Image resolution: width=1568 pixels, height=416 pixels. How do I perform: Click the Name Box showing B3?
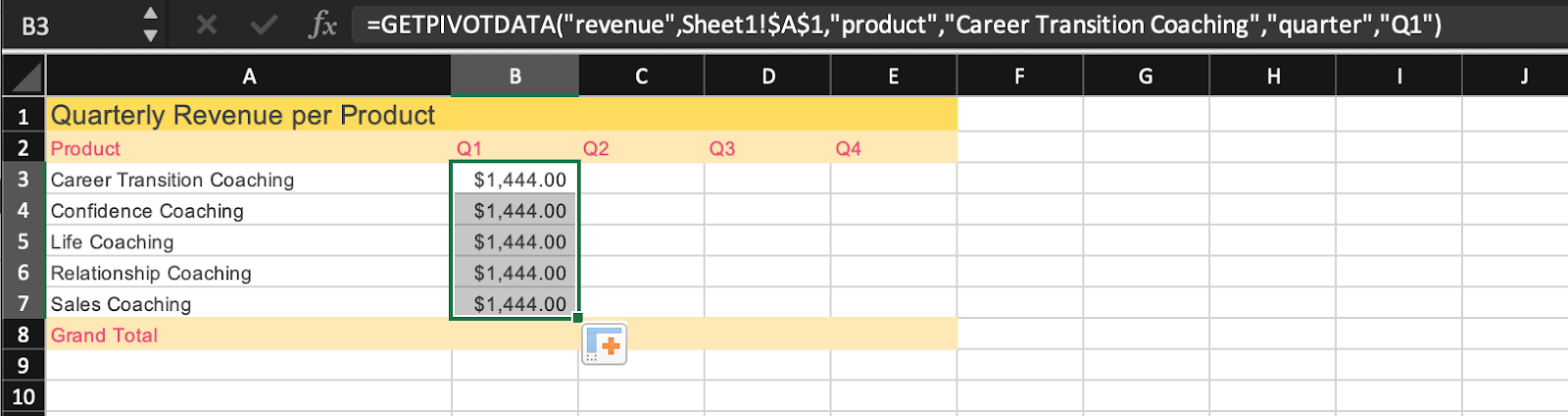pos(69,26)
